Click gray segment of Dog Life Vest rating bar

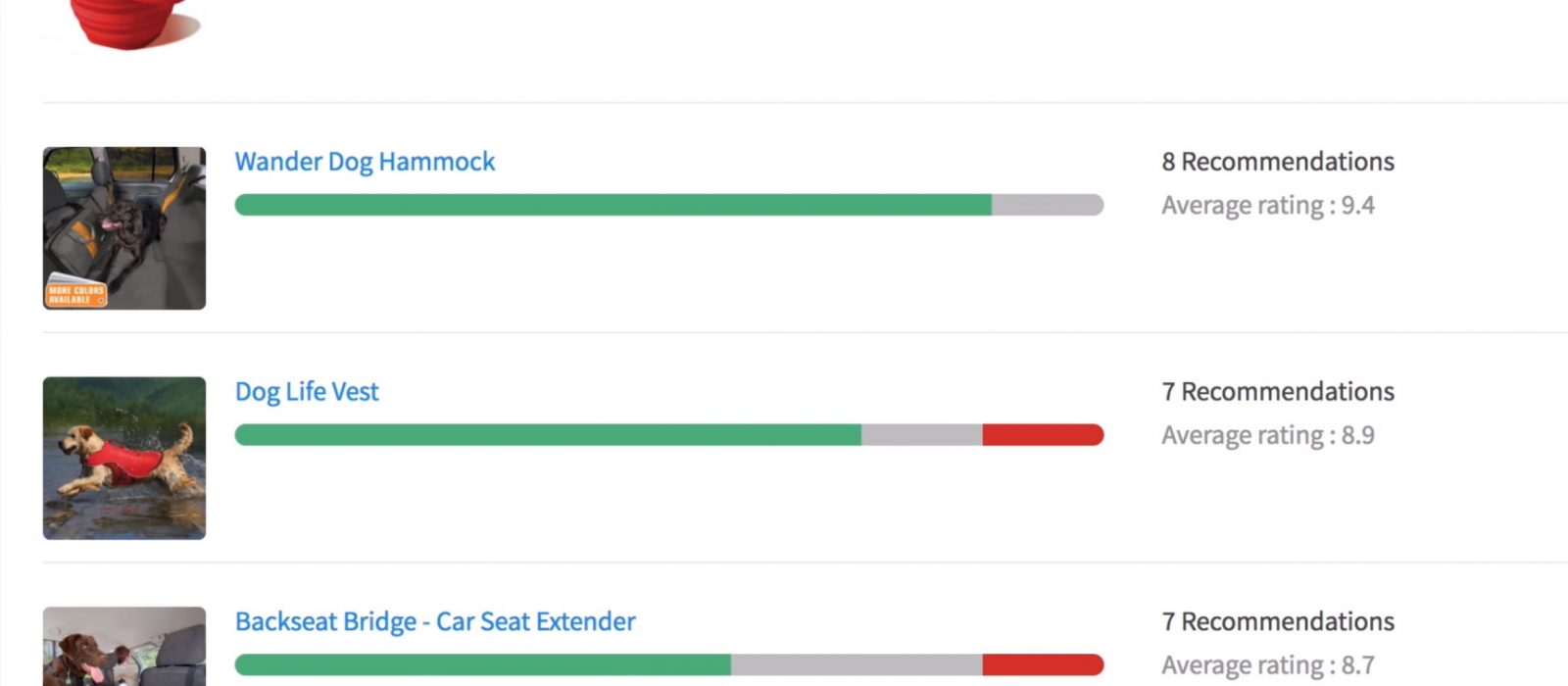pos(922,435)
